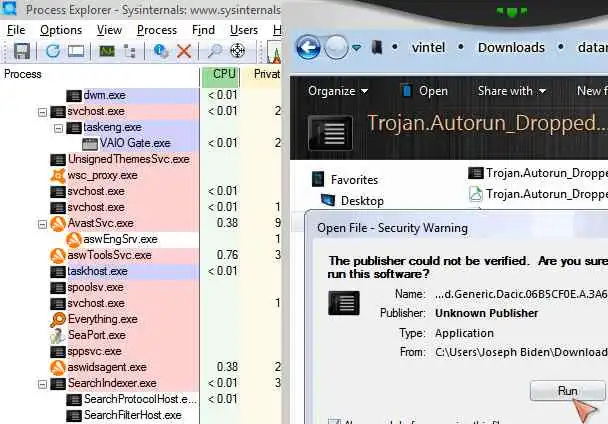Click the SeaPort.exe process icon
The image size is (608, 424).
pos(58,335)
